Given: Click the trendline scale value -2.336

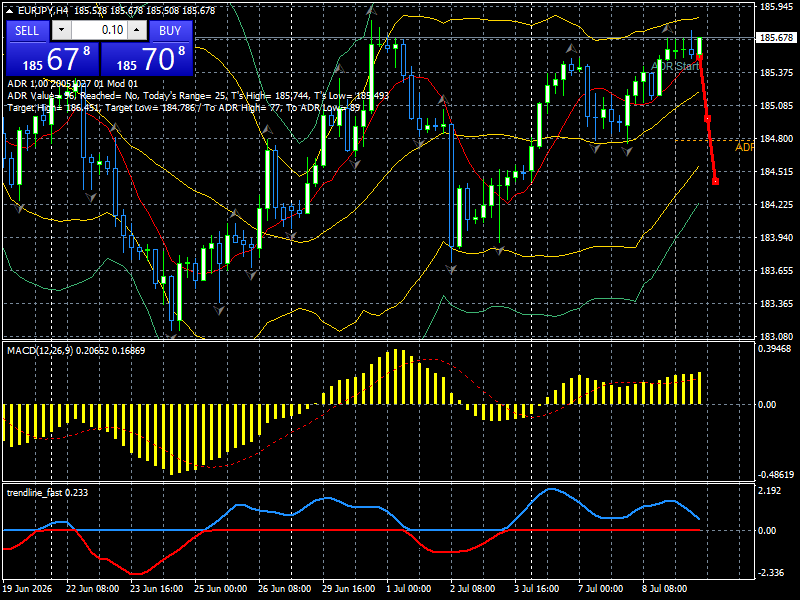Looking at the screenshot, I should 771,572.
